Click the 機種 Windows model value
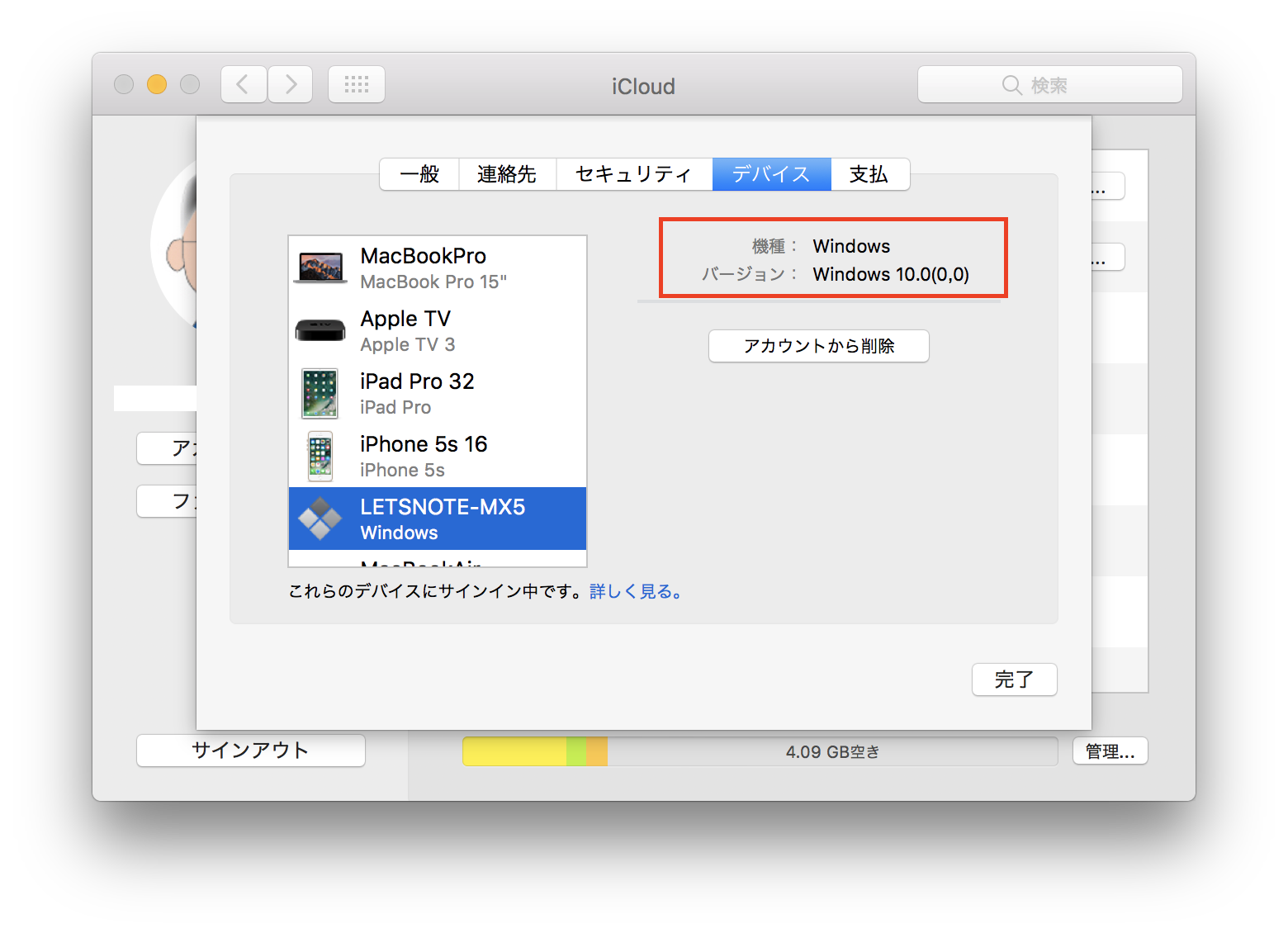 [851, 246]
